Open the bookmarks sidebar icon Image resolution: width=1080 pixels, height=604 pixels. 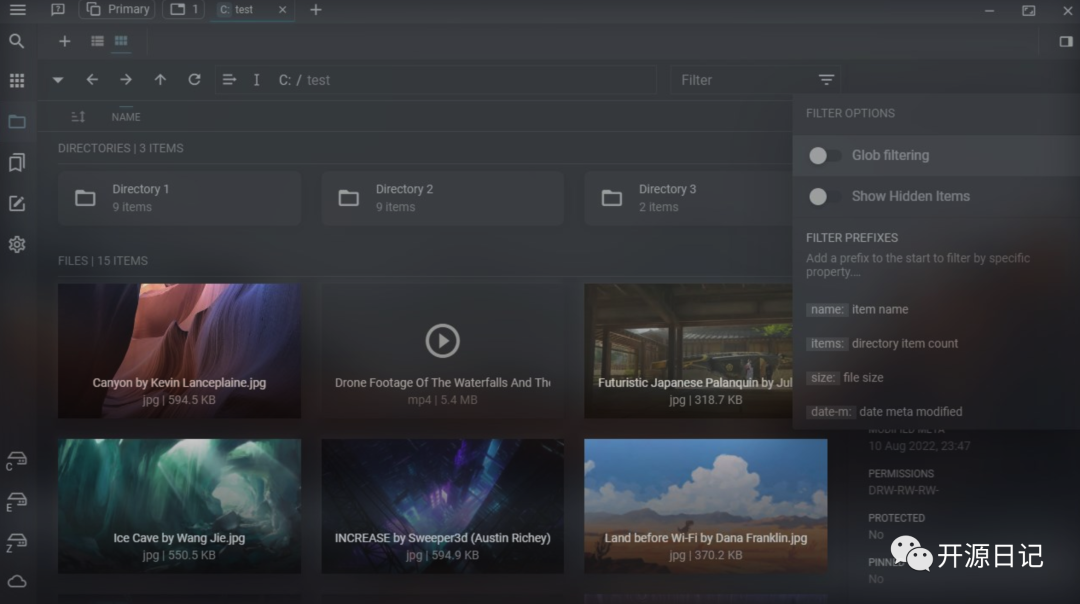[17, 163]
